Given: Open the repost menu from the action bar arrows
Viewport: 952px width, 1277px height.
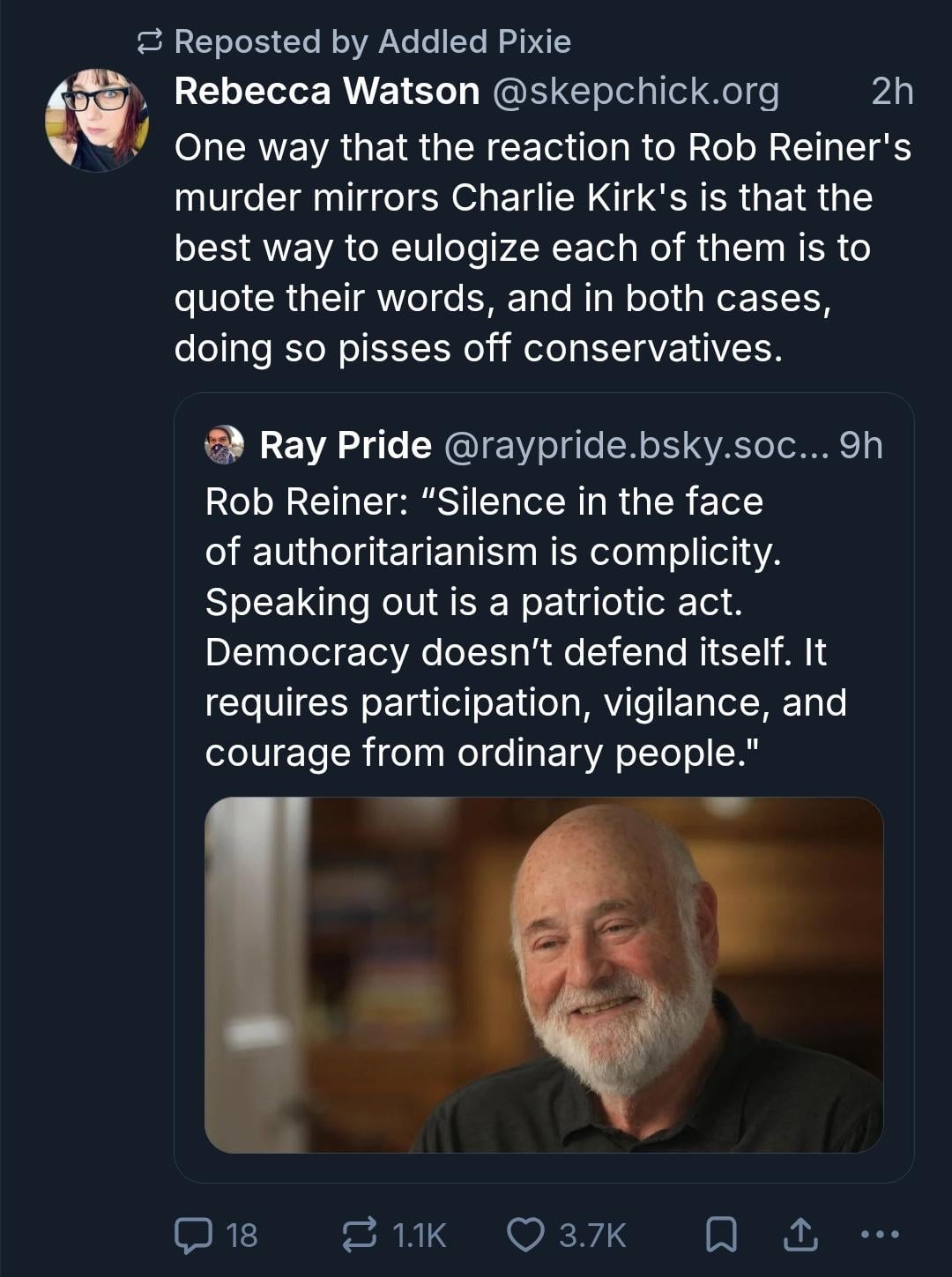Looking at the screenshot, I should (x=360, y=1234).
